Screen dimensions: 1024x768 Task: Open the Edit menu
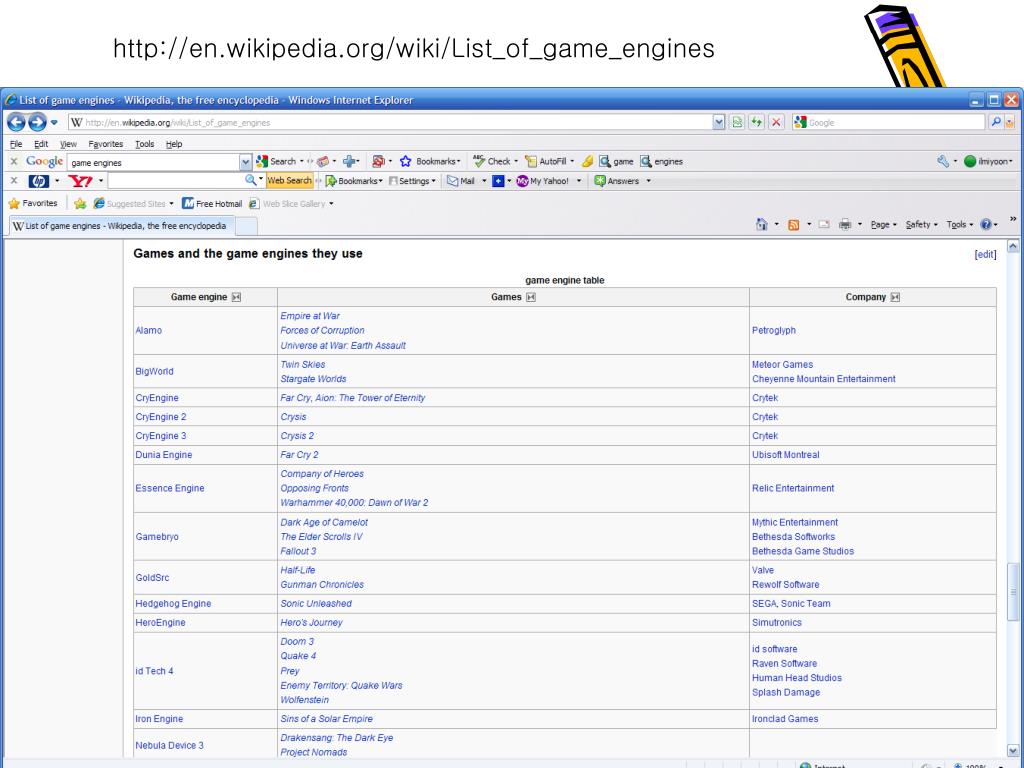click(x=41, y=144)
